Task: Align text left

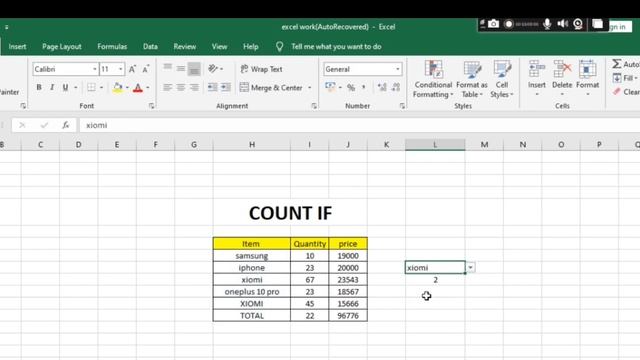Action: click(167, 87)
